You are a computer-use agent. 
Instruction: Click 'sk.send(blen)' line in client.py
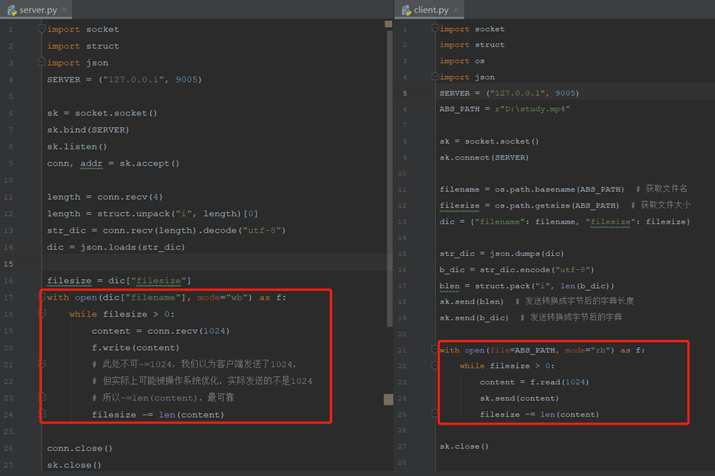click(x=471, y=301)
